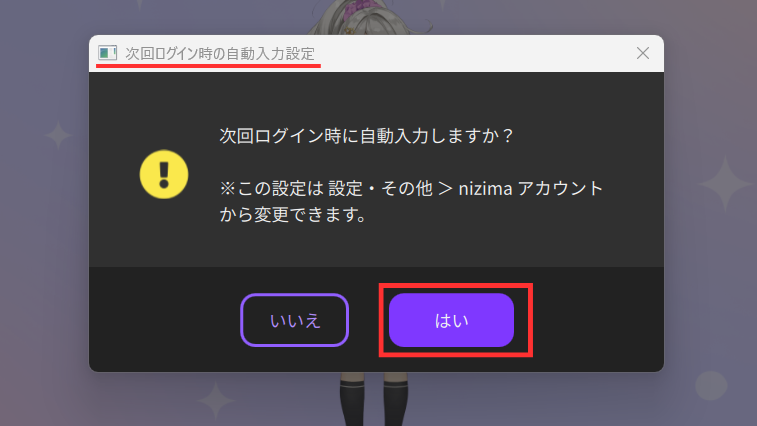Click the yellow exclamation warning icon
Image resolution: width=757 pixels, height=426 pixels.
click(x=164, y=174)
